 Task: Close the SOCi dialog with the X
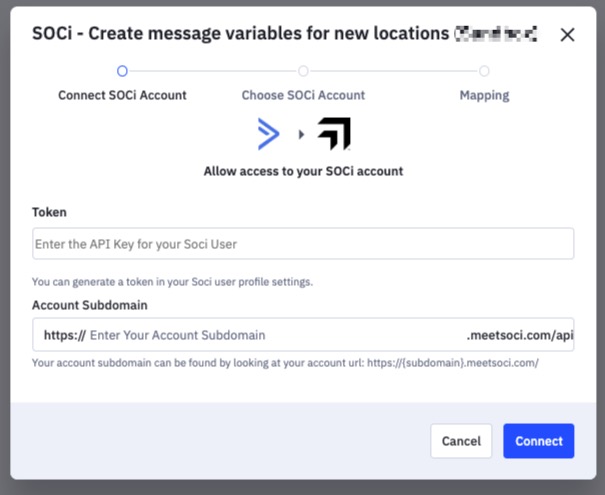(x=567, y=35)
